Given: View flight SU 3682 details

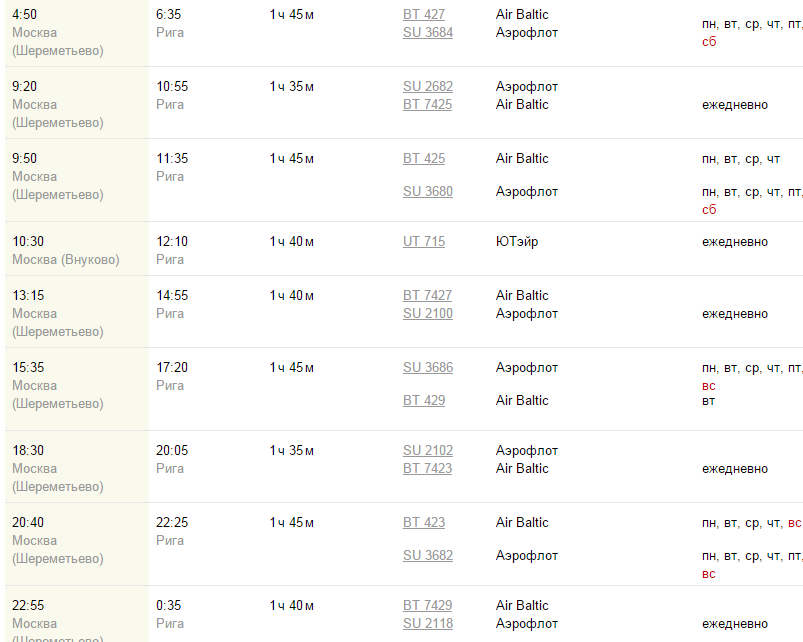Looking at the screenshot, I should pyautogui.click(x=428, y=556).
